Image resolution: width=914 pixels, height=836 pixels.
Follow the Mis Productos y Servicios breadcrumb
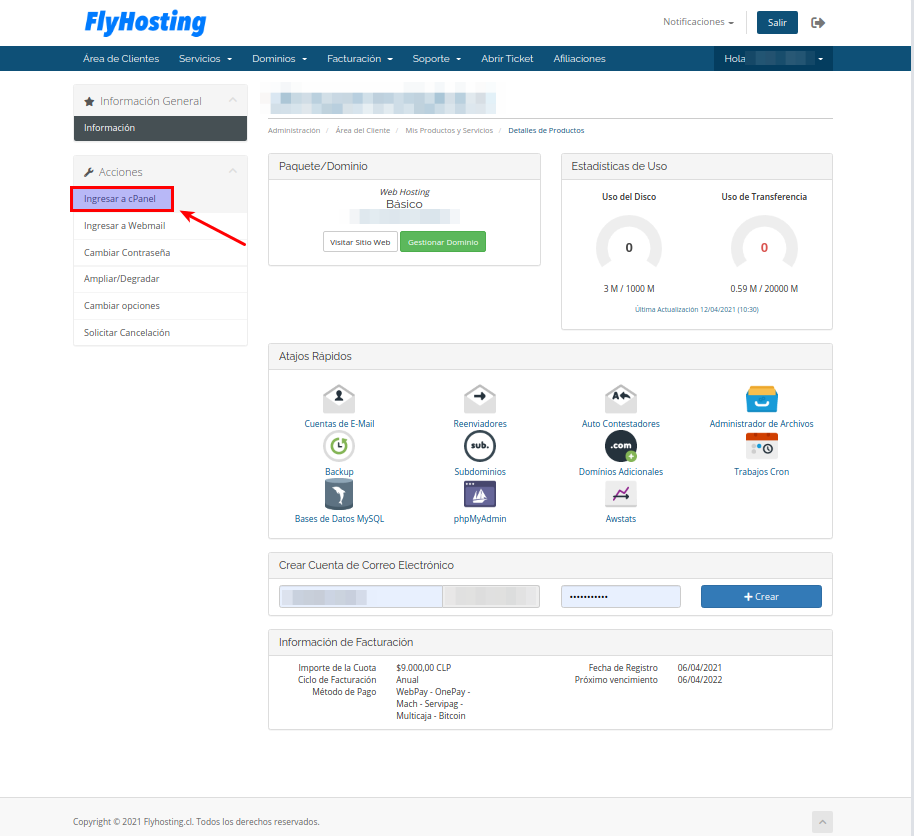pyautogui.click(x=449, y=131)
